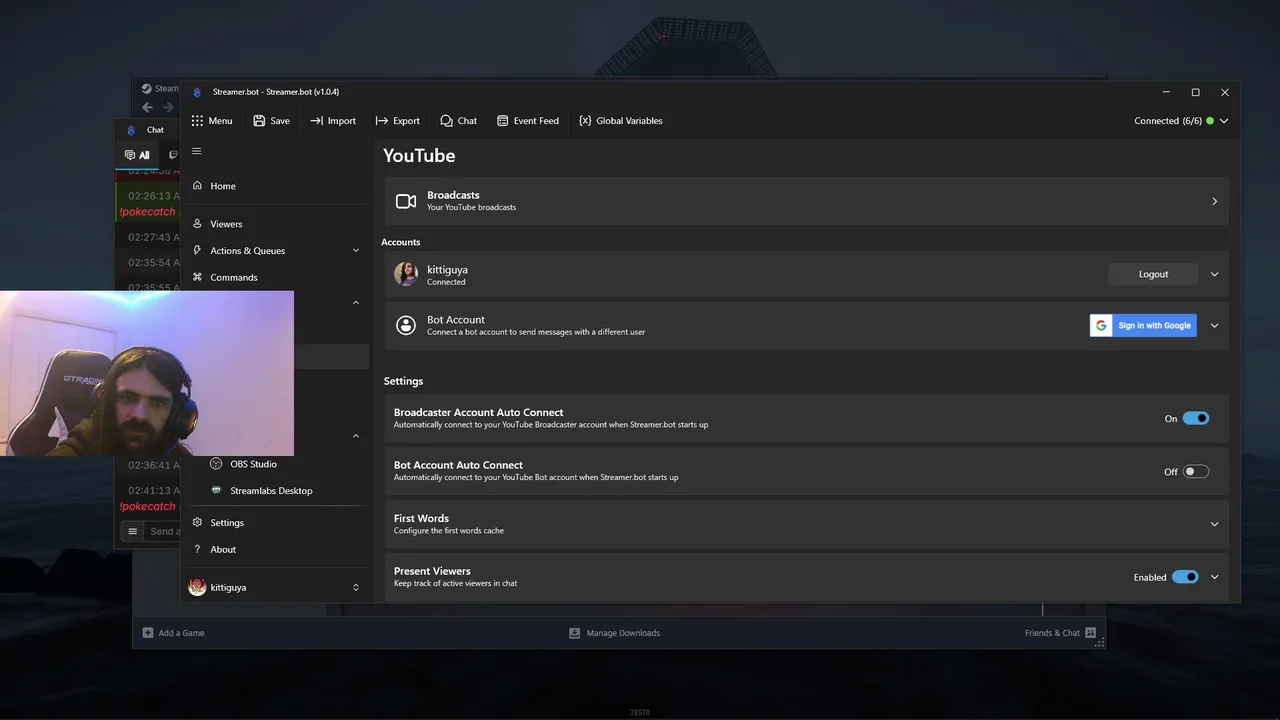Click the Export arrow icon
This screenshot has height=720, width=1280.
point(381,121)
